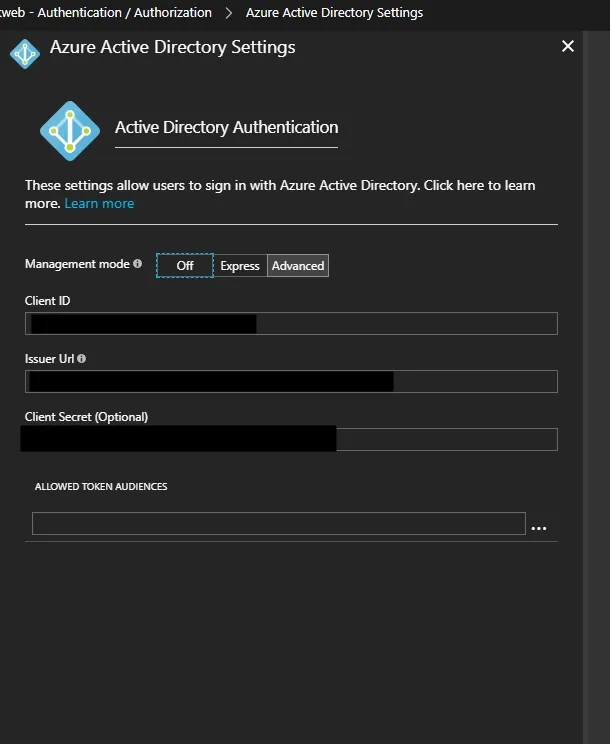This screenshot has height=744, width=613.
Task: Click the breadcrumb chevron separator
Action: coord(229,13)
